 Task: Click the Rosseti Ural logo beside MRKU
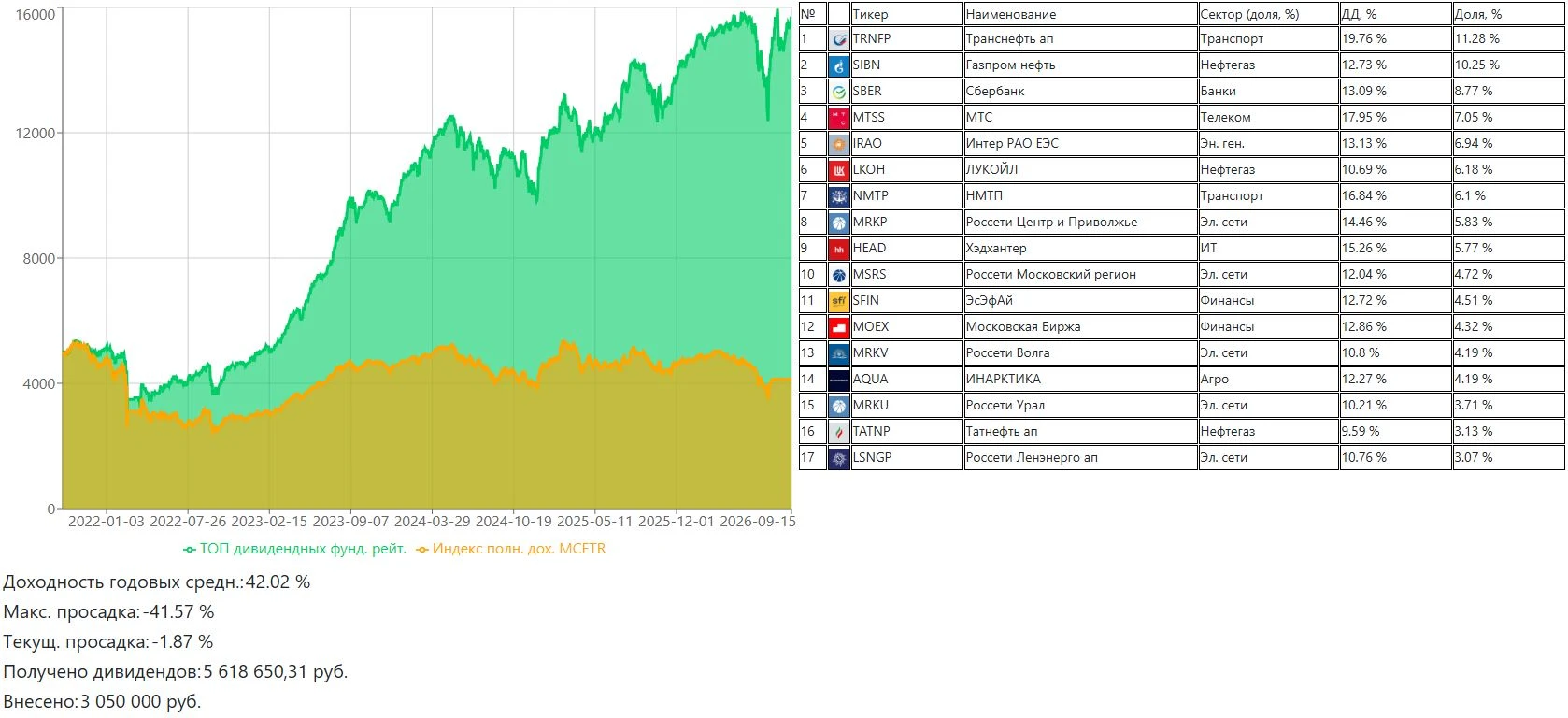[838, 406]
